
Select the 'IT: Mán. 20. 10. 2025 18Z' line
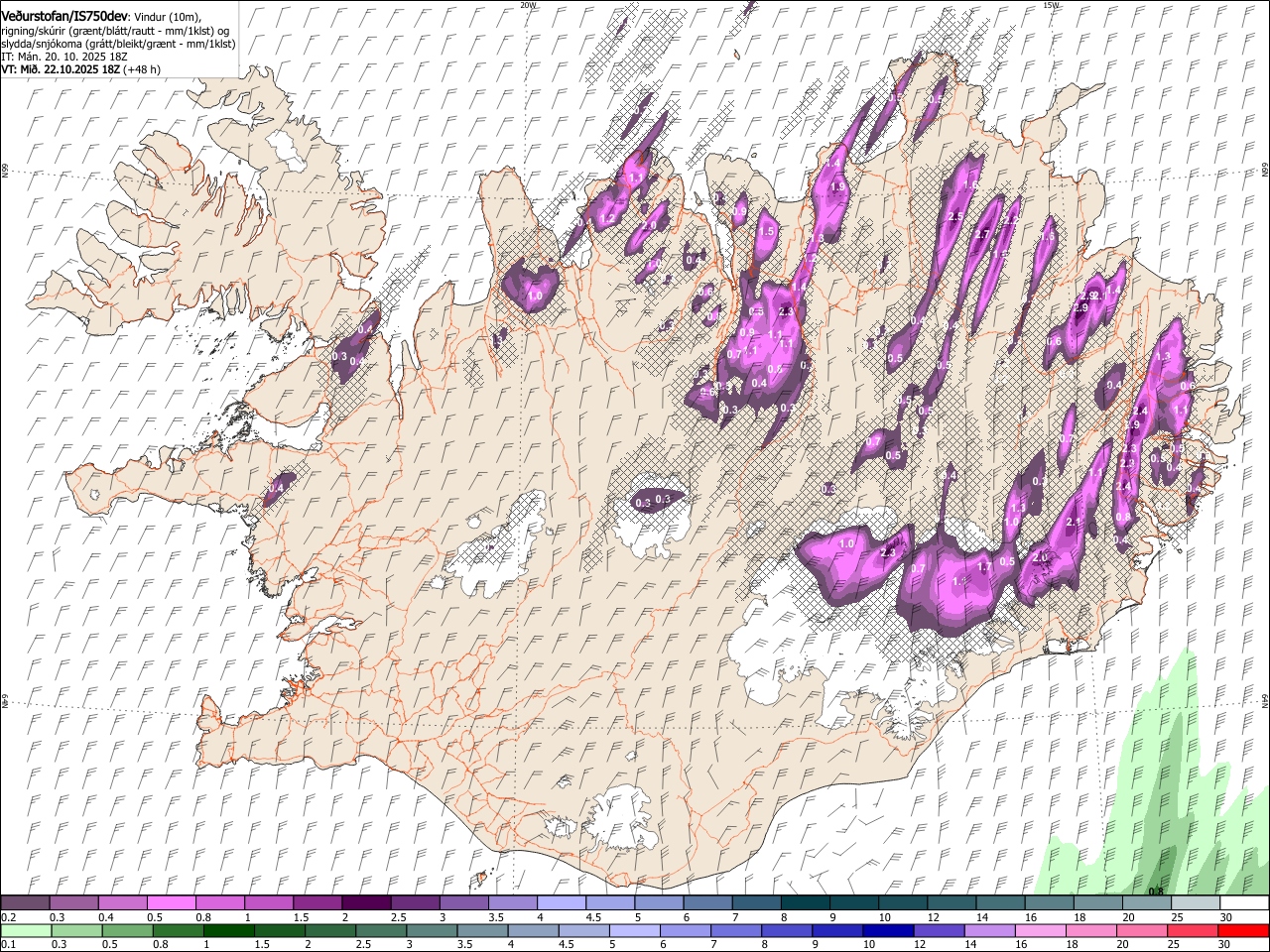point(64,57)
